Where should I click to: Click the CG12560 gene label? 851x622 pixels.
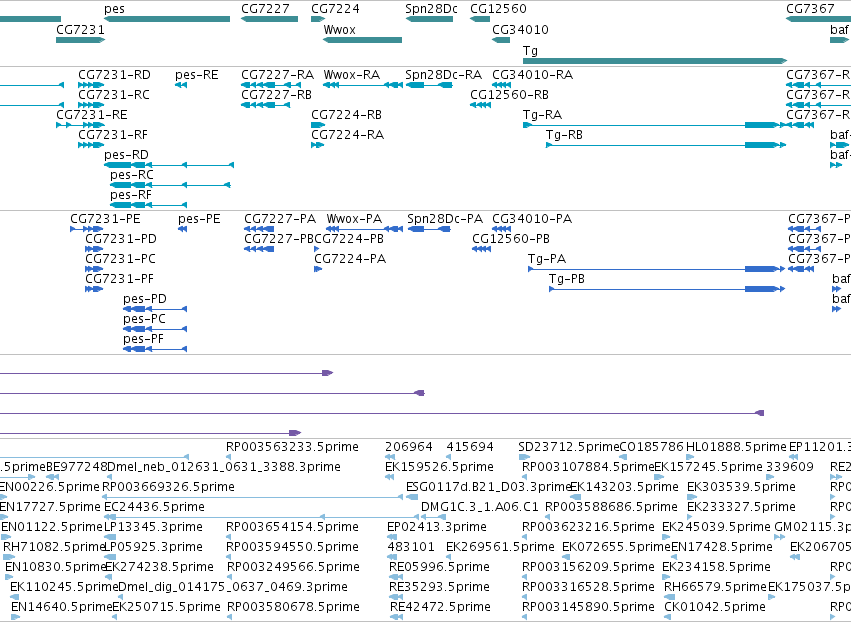click(x=498, y=9)
